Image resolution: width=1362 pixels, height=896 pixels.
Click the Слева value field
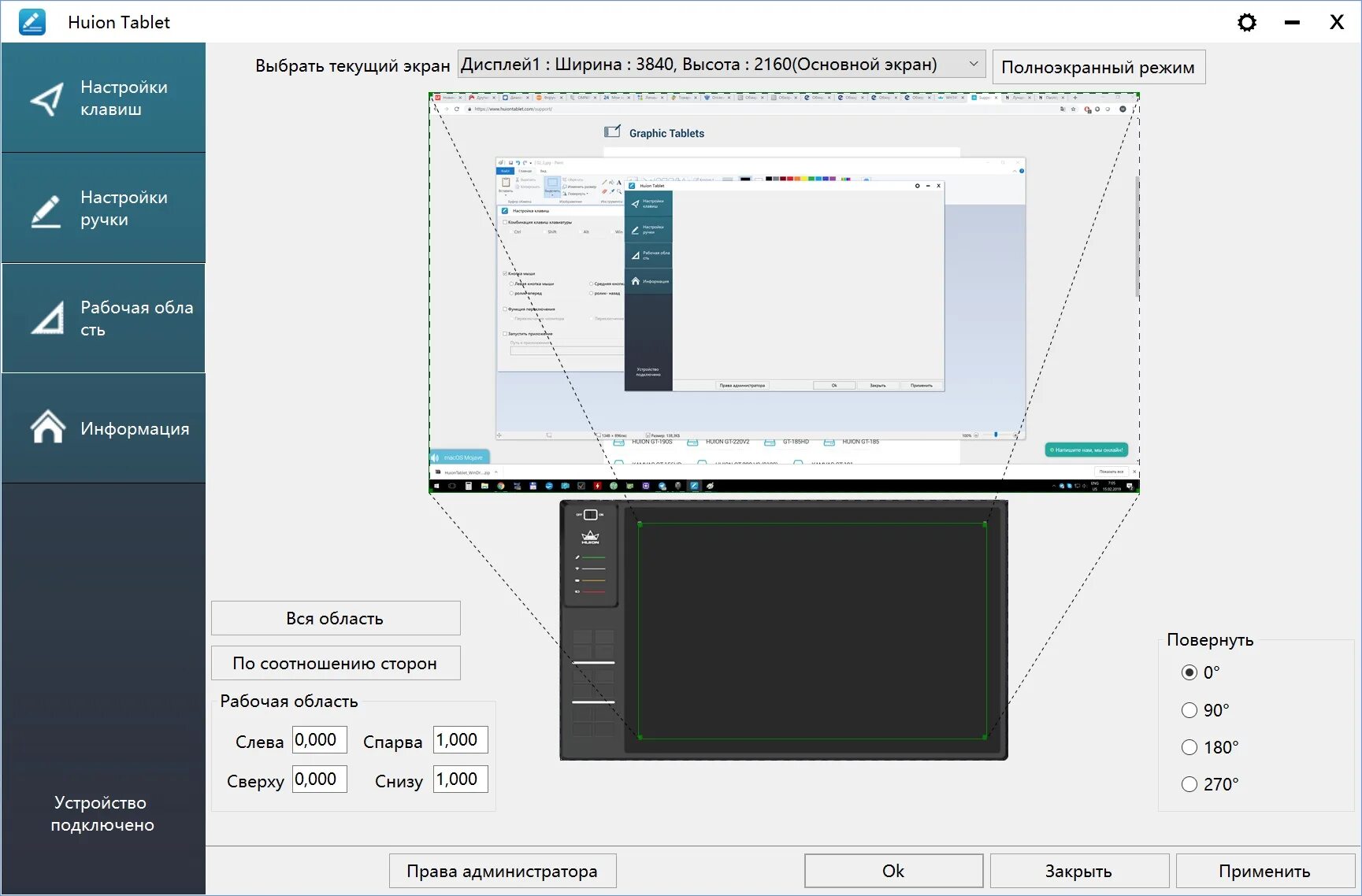tap(319, 740)
